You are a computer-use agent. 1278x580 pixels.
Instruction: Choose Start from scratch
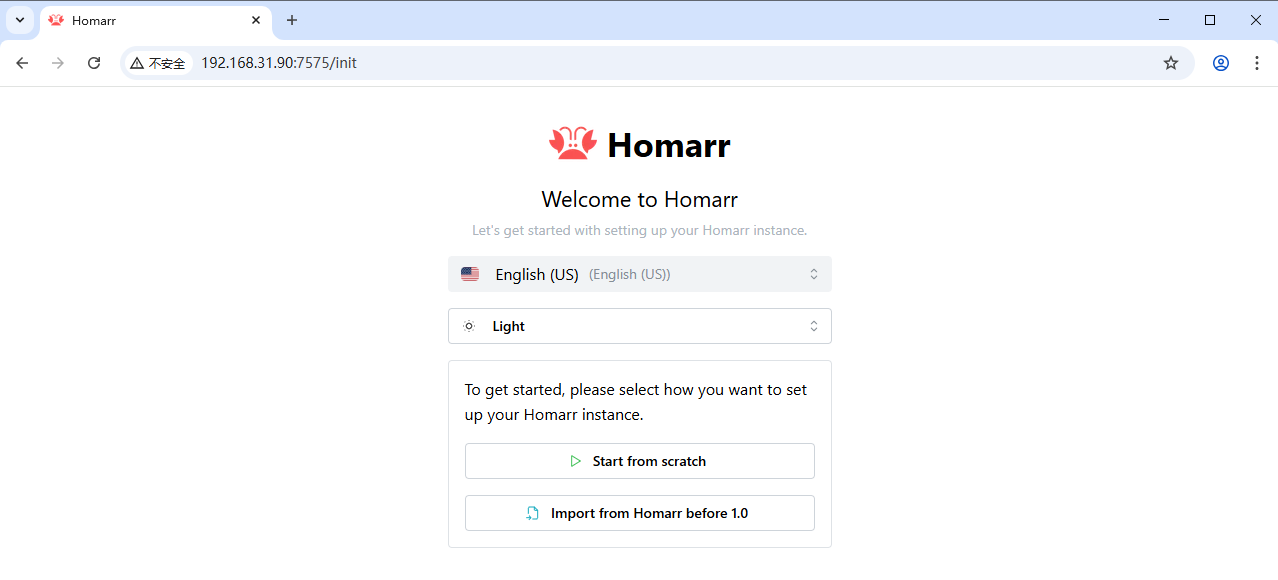pos(640,461)
